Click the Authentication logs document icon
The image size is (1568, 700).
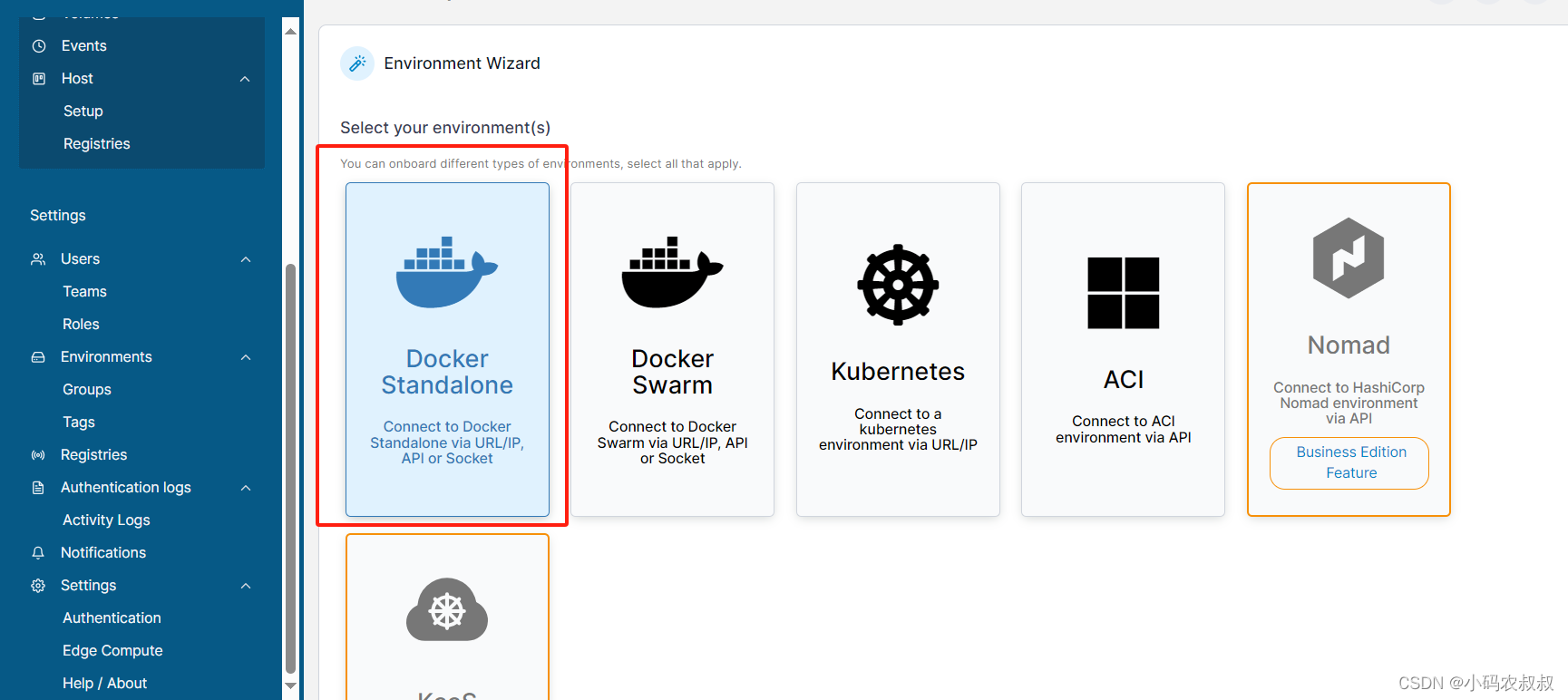click(38, 487)
